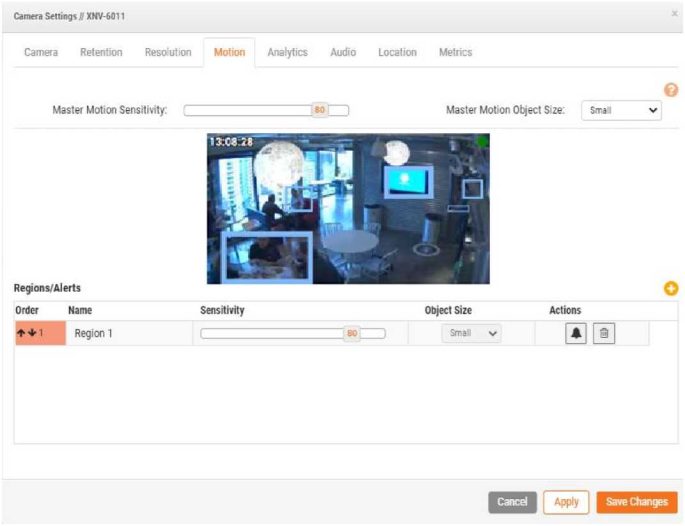Image resolution: width=685 pixels, height=526 pixels.
Task: Click the Apply button
Action: pos(566,502)
